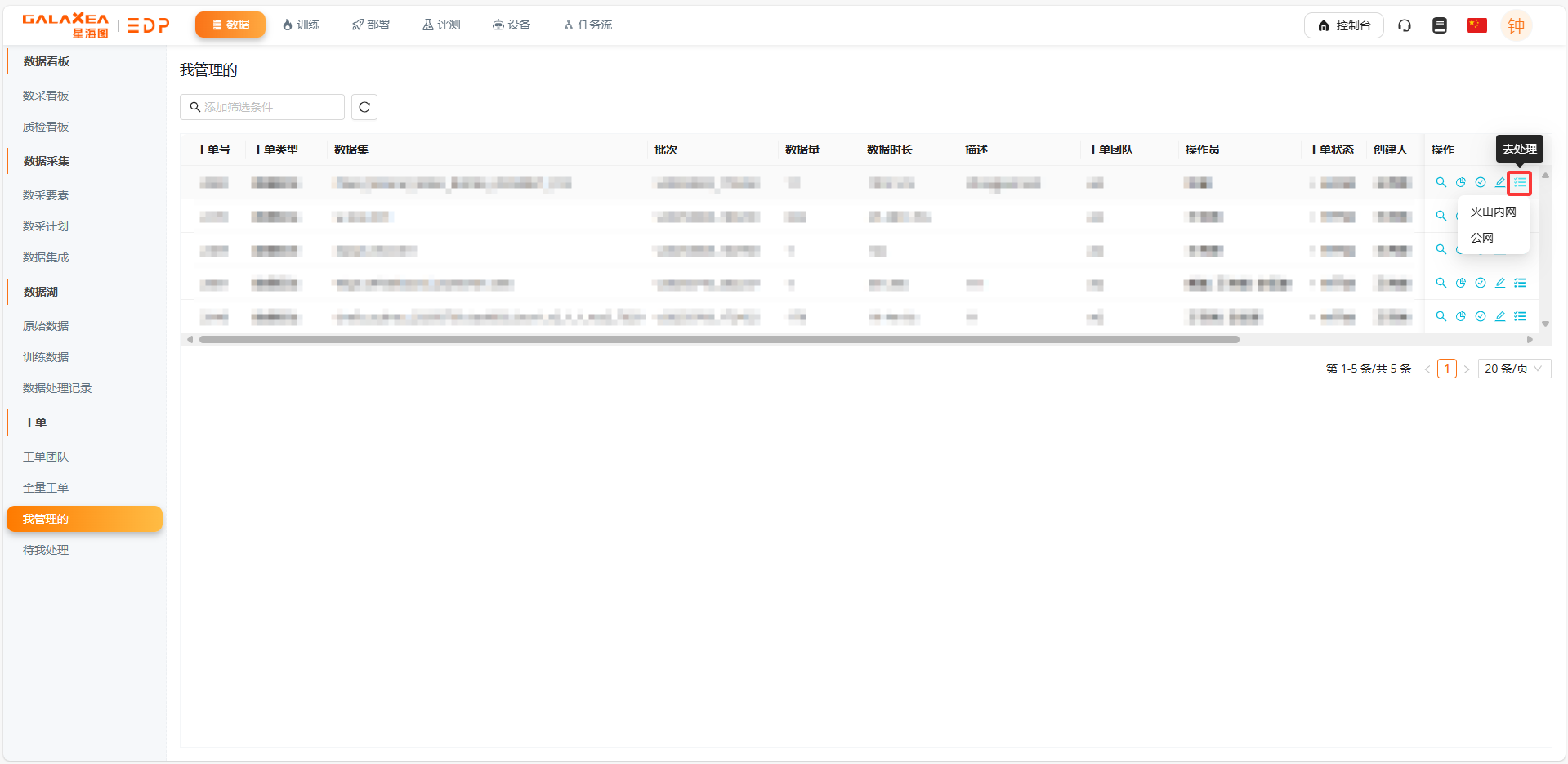This screenshot has height=764, width=1568.
Task: Click the pencil edit icon in fourth row
Action: point(1500,283)
